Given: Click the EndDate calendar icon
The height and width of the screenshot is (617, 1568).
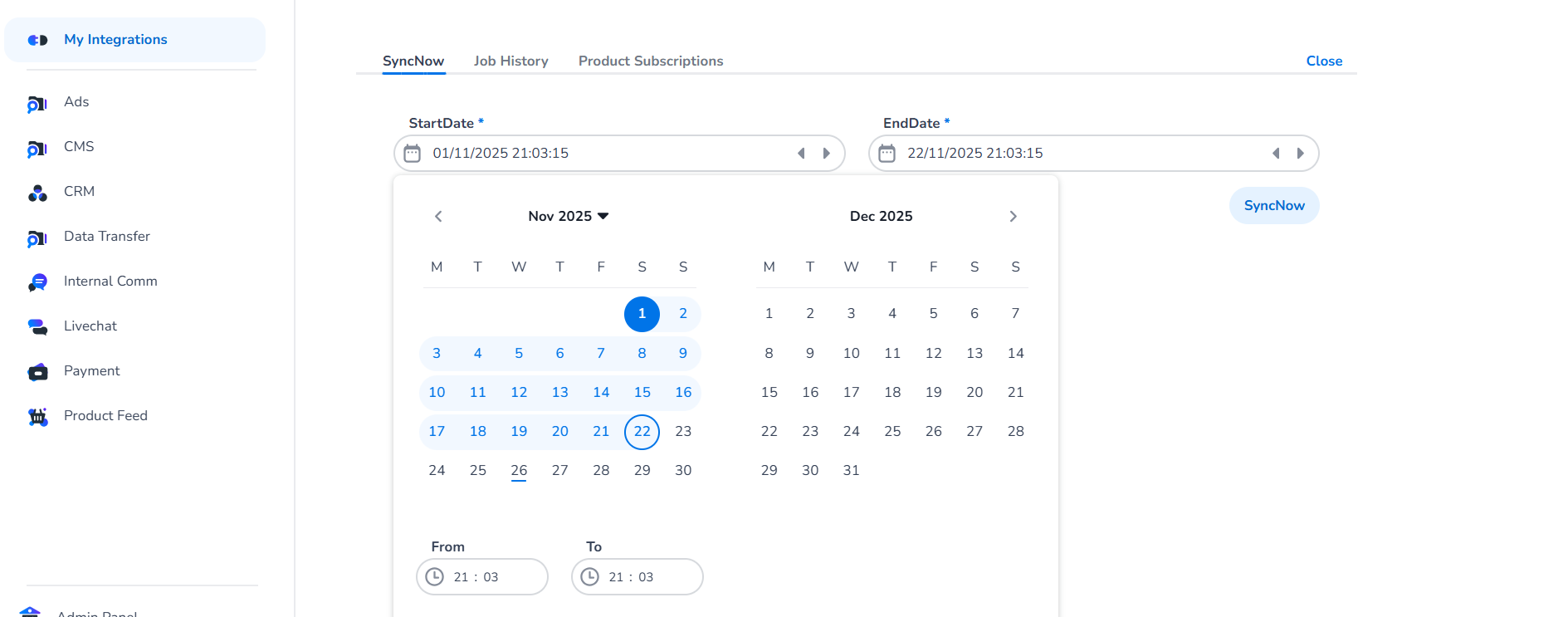Looking at the screenshot, I should pyautogui.click(x=887, y=154).
